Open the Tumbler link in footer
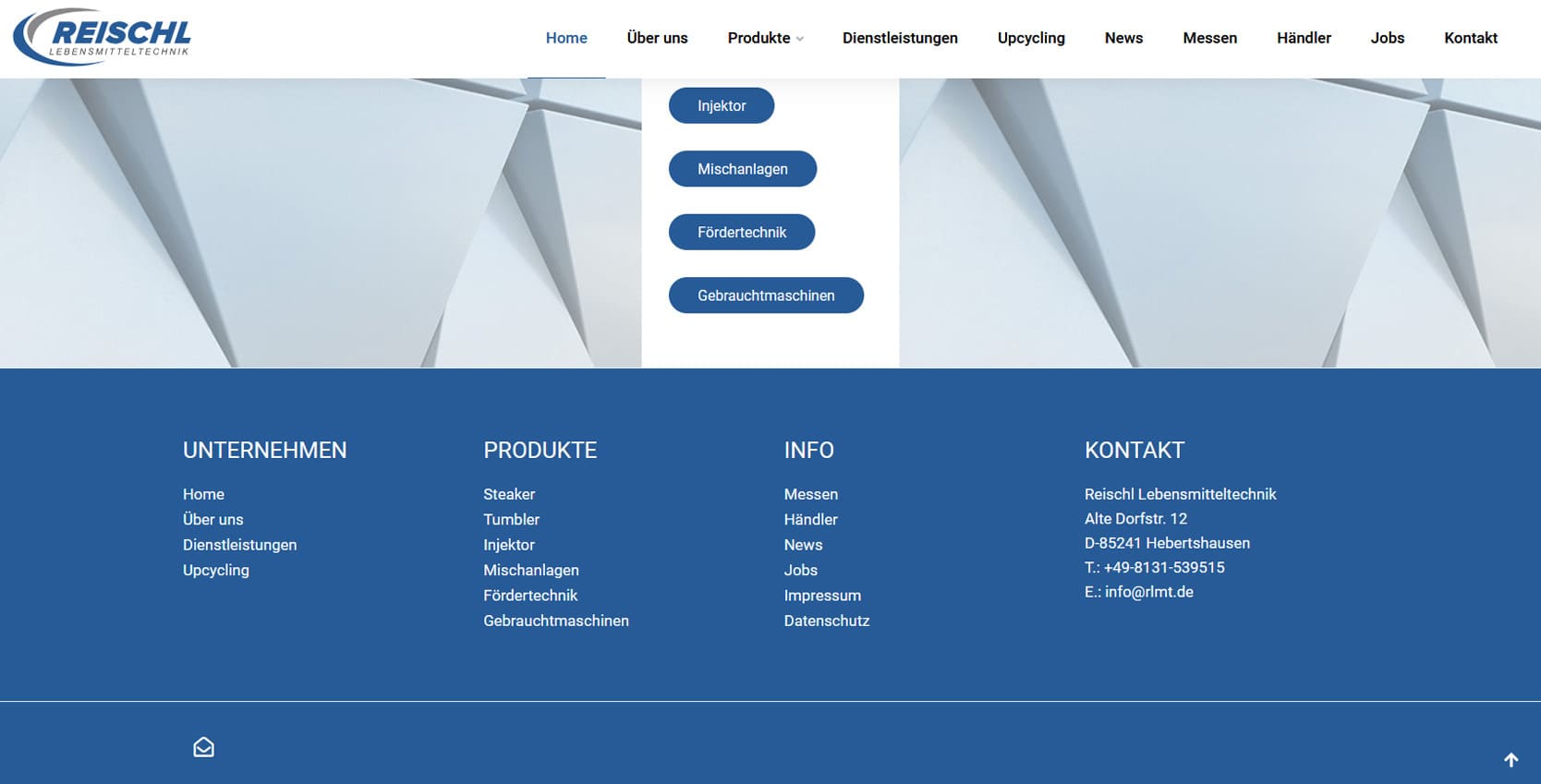The image size is (1541, 784). pyautogui.click(x=511, y=519)
